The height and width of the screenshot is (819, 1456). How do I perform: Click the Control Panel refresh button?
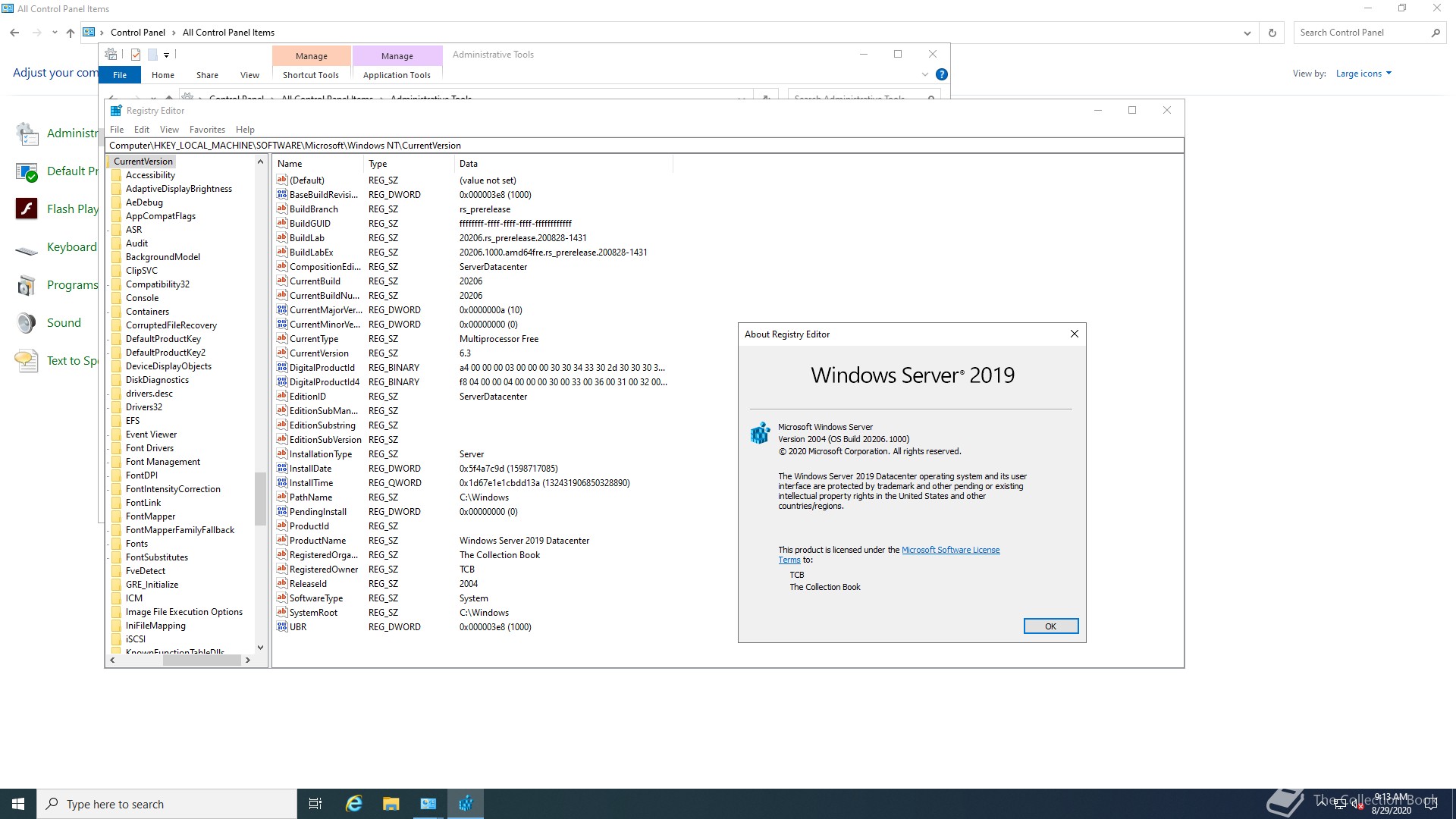point(1272,33)
